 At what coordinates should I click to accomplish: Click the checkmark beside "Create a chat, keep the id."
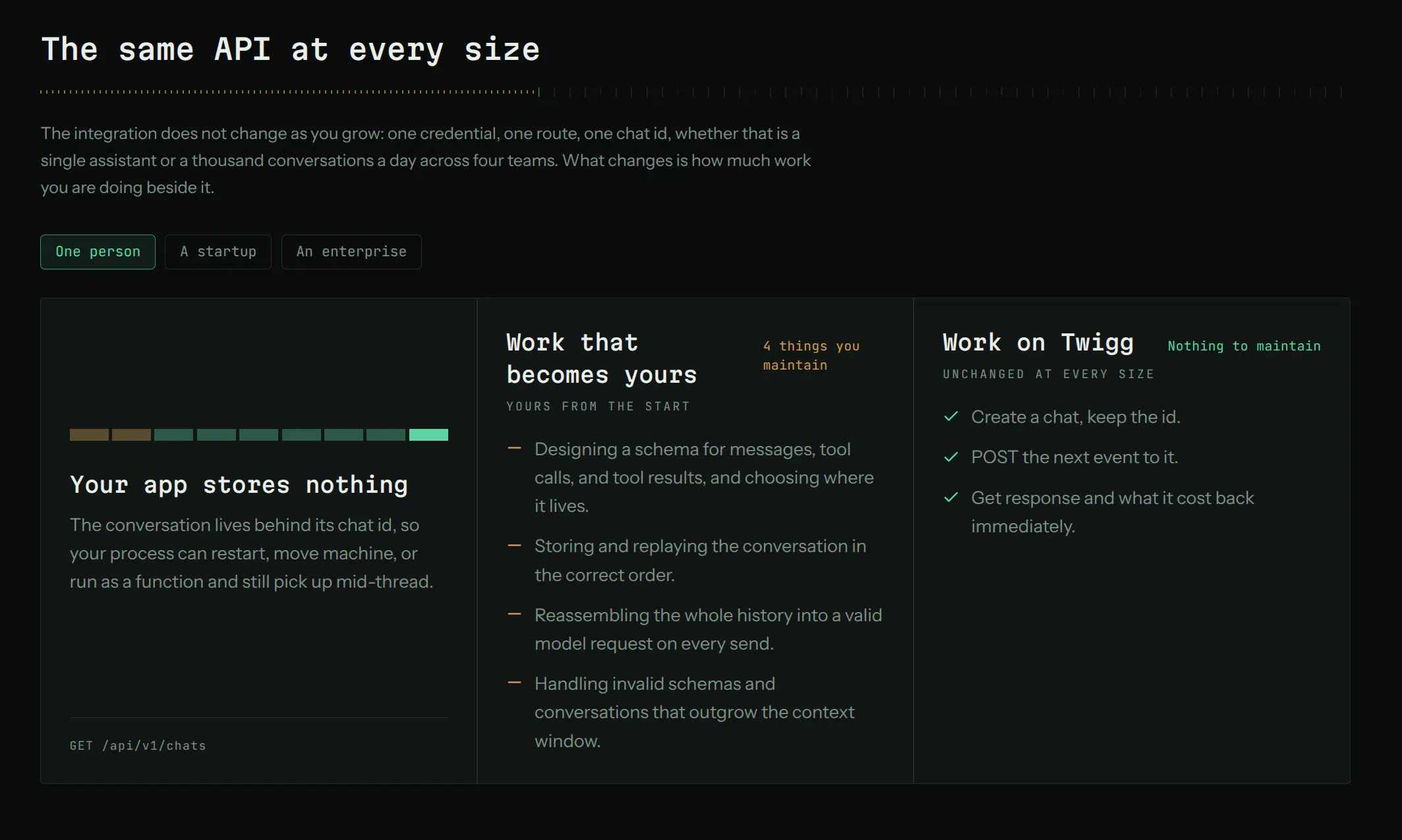pos(950,416)
